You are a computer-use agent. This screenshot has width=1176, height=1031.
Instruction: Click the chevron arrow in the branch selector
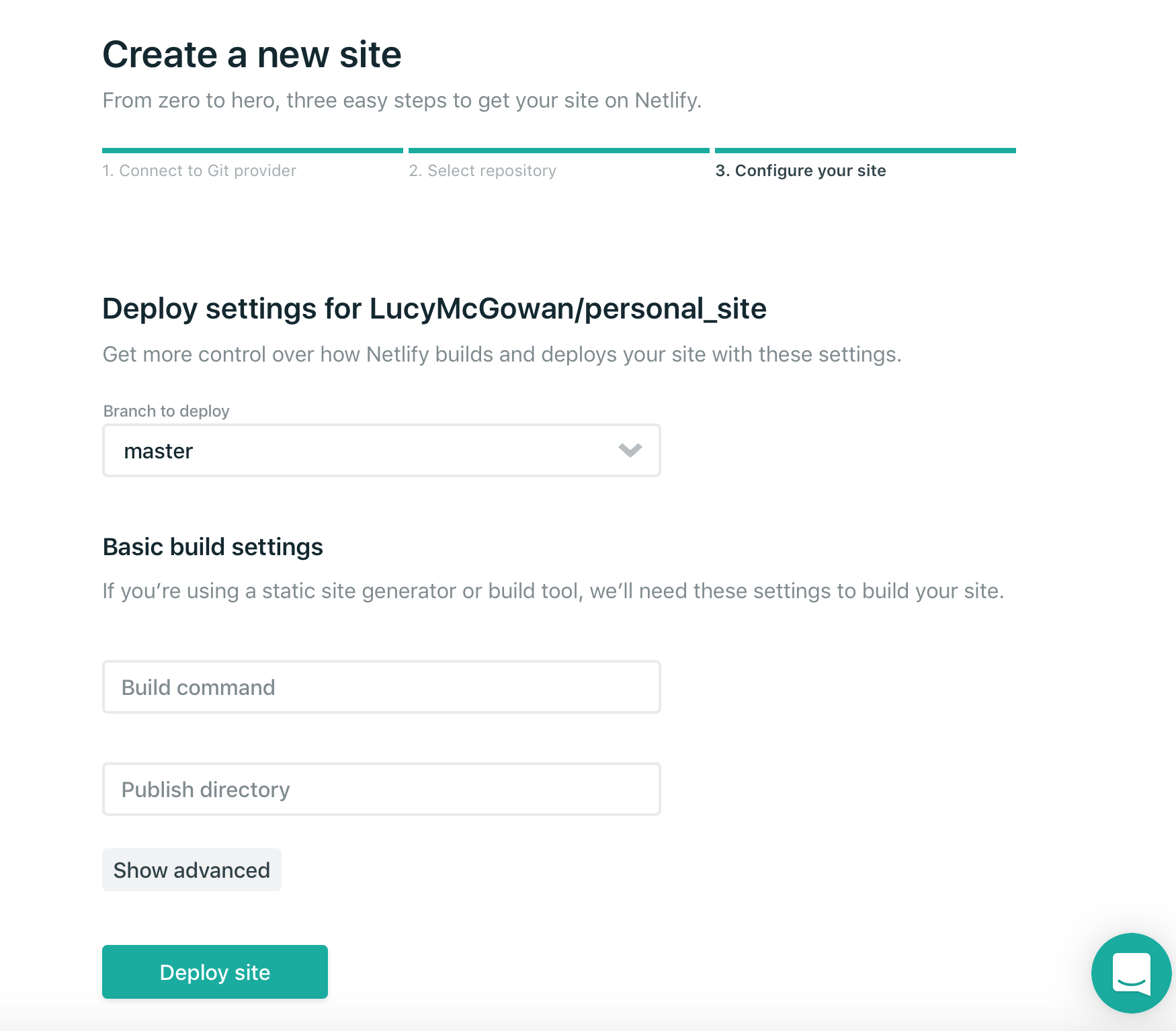point(630,450)
